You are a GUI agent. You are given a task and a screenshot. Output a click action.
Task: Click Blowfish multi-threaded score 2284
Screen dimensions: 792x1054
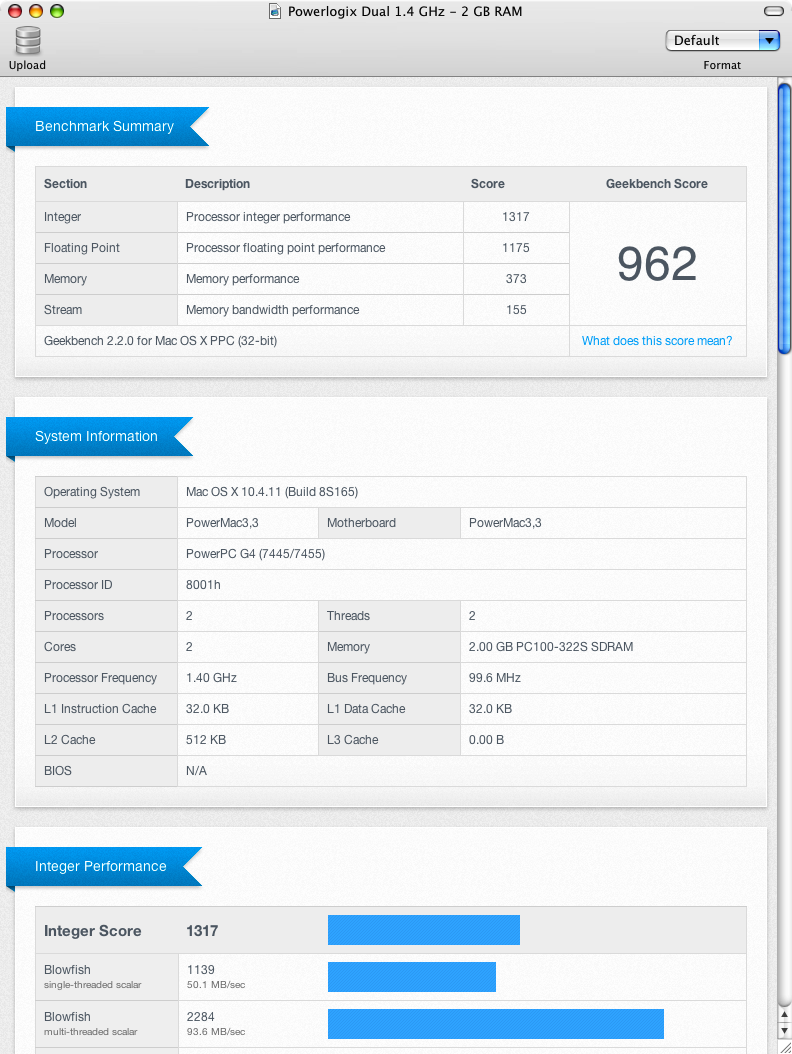(201, 1016)
